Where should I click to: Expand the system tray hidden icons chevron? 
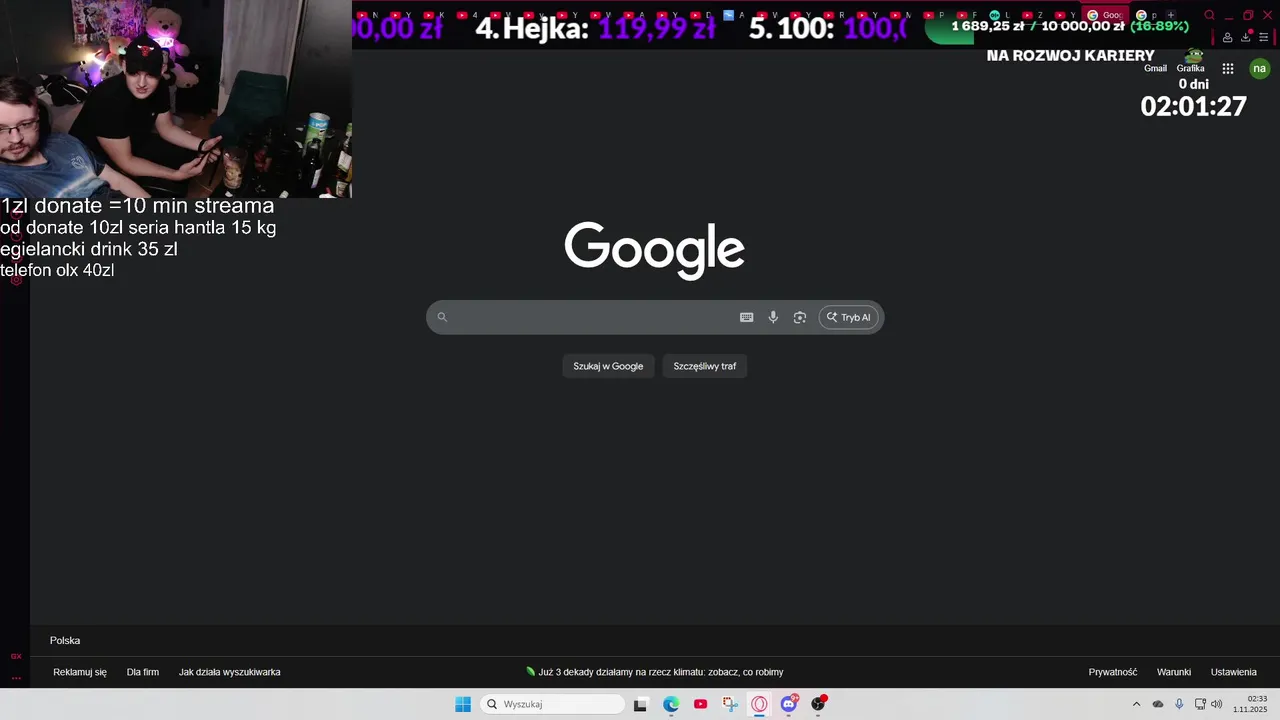(1136, 704)
